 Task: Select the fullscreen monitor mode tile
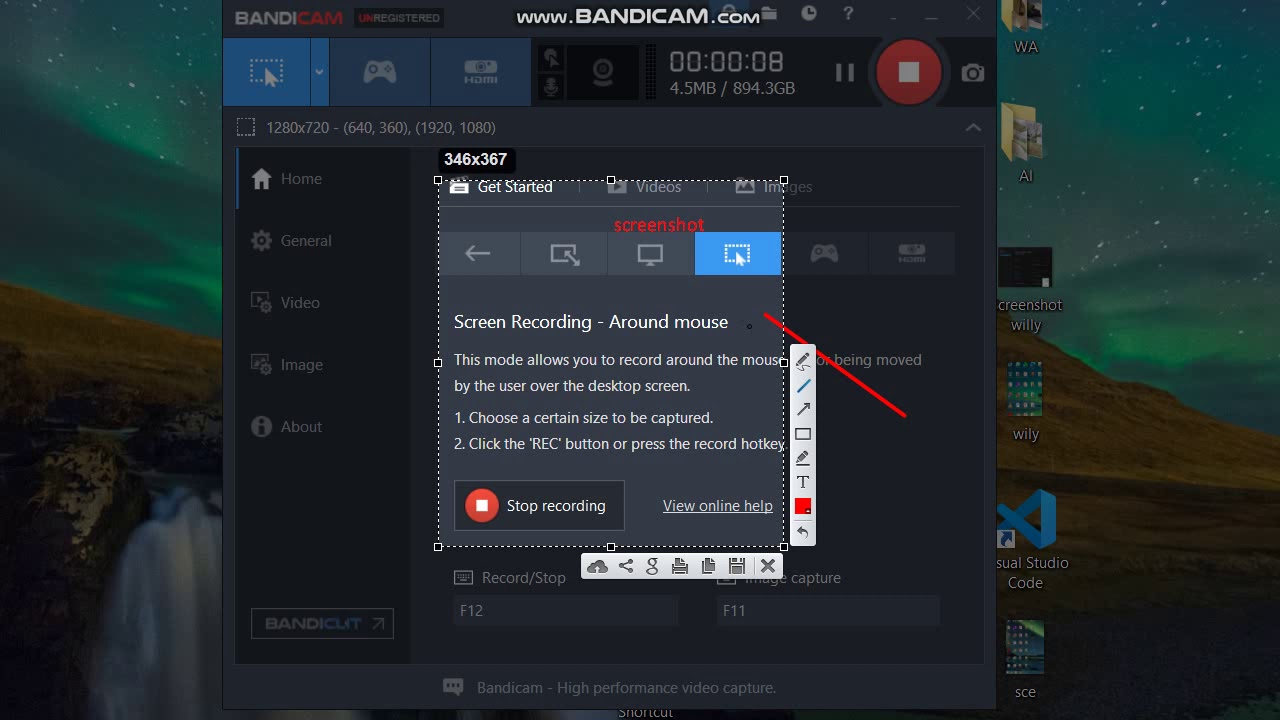pos(650,254)
